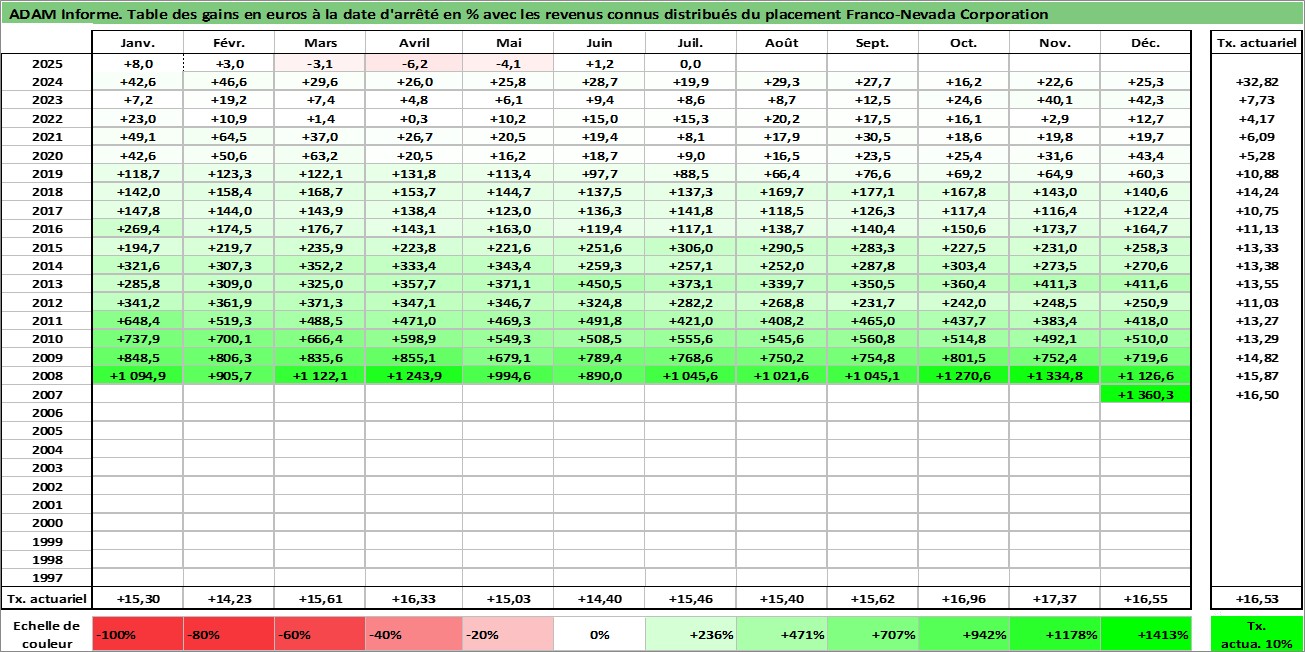
Task: Click the 2021 Févr. cell +64,5
Action: [229, 137]
